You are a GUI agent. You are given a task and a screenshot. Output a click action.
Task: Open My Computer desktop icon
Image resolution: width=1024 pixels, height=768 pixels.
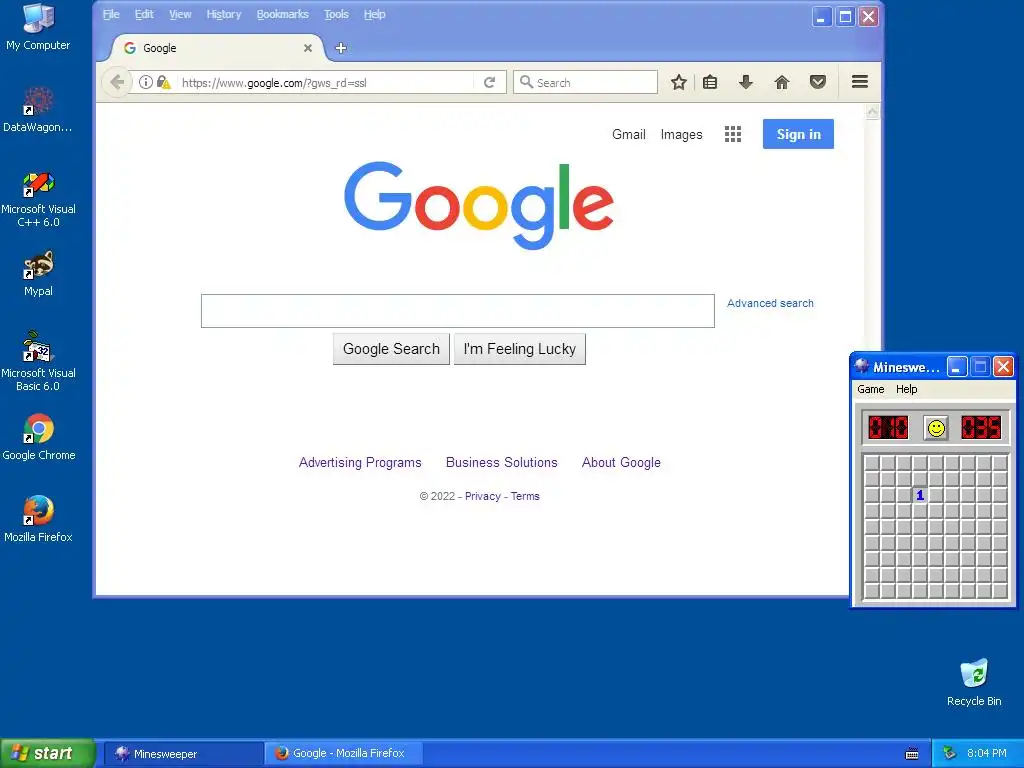click(38, 27)
